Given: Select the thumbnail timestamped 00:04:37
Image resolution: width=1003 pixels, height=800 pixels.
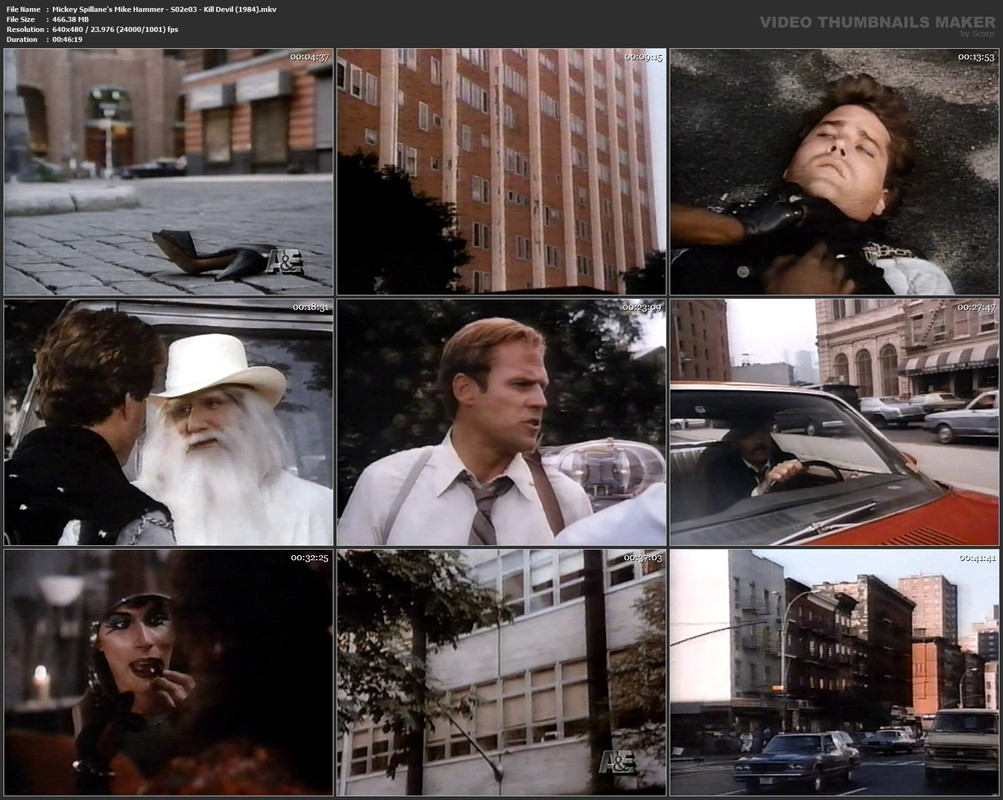Looking at the screenshot, I should pyautogui.click(x=168, y=171).
